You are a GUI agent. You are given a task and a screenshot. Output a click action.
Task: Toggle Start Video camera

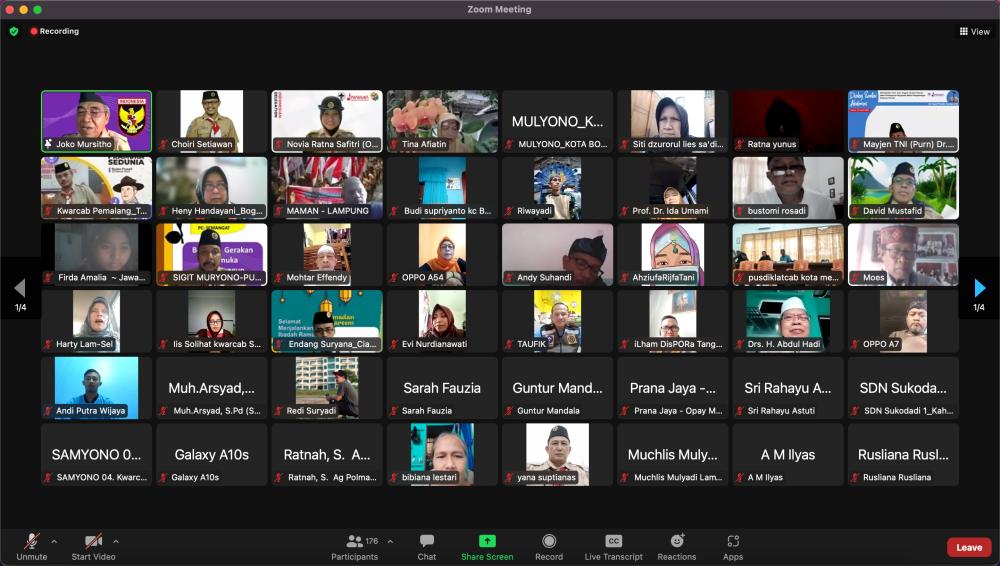[93, 541]
